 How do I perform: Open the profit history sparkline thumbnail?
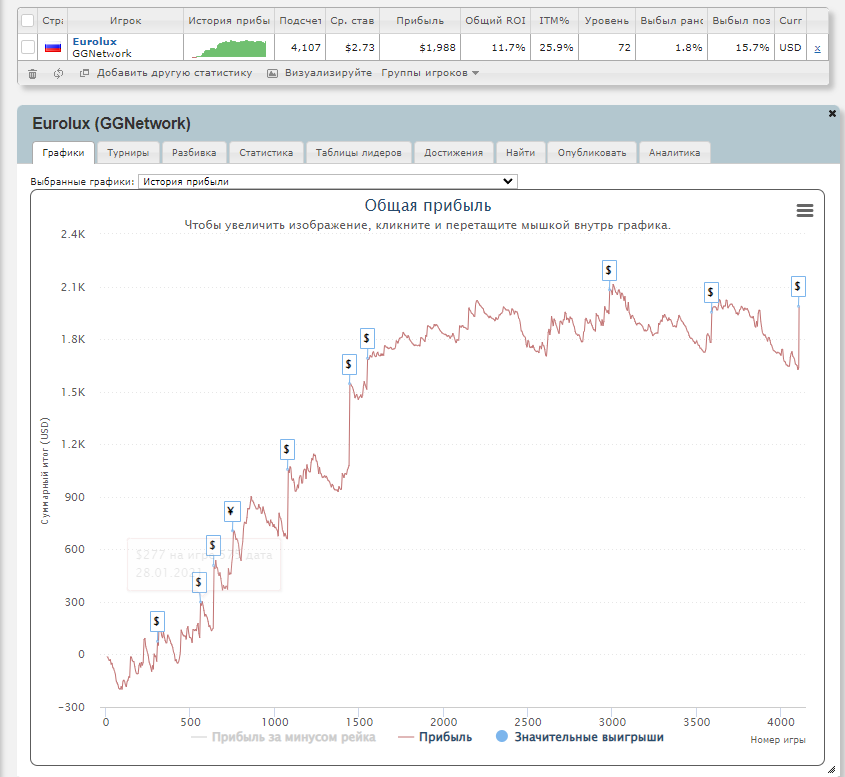click(229, 48)
